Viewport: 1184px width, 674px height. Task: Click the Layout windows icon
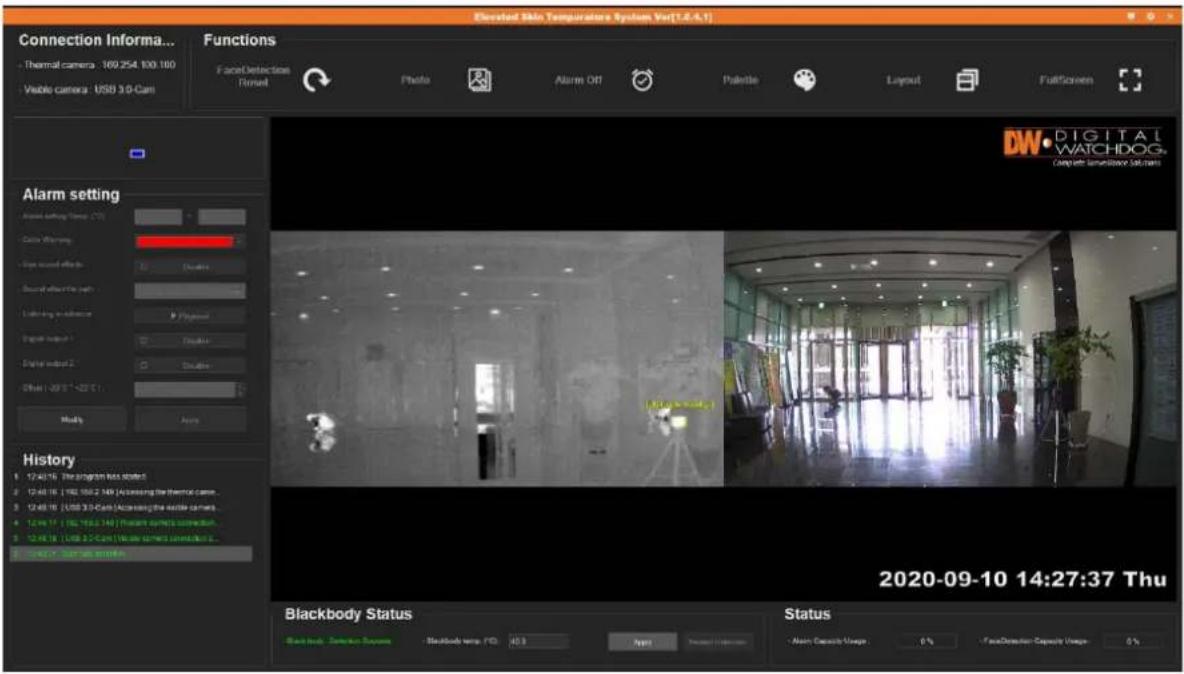pyautogui.click(x=967, y=80)
